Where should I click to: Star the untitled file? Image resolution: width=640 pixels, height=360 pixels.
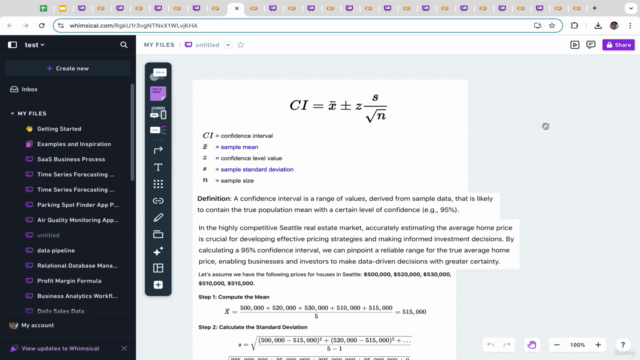pyautogui.click(x=240, y=45)
